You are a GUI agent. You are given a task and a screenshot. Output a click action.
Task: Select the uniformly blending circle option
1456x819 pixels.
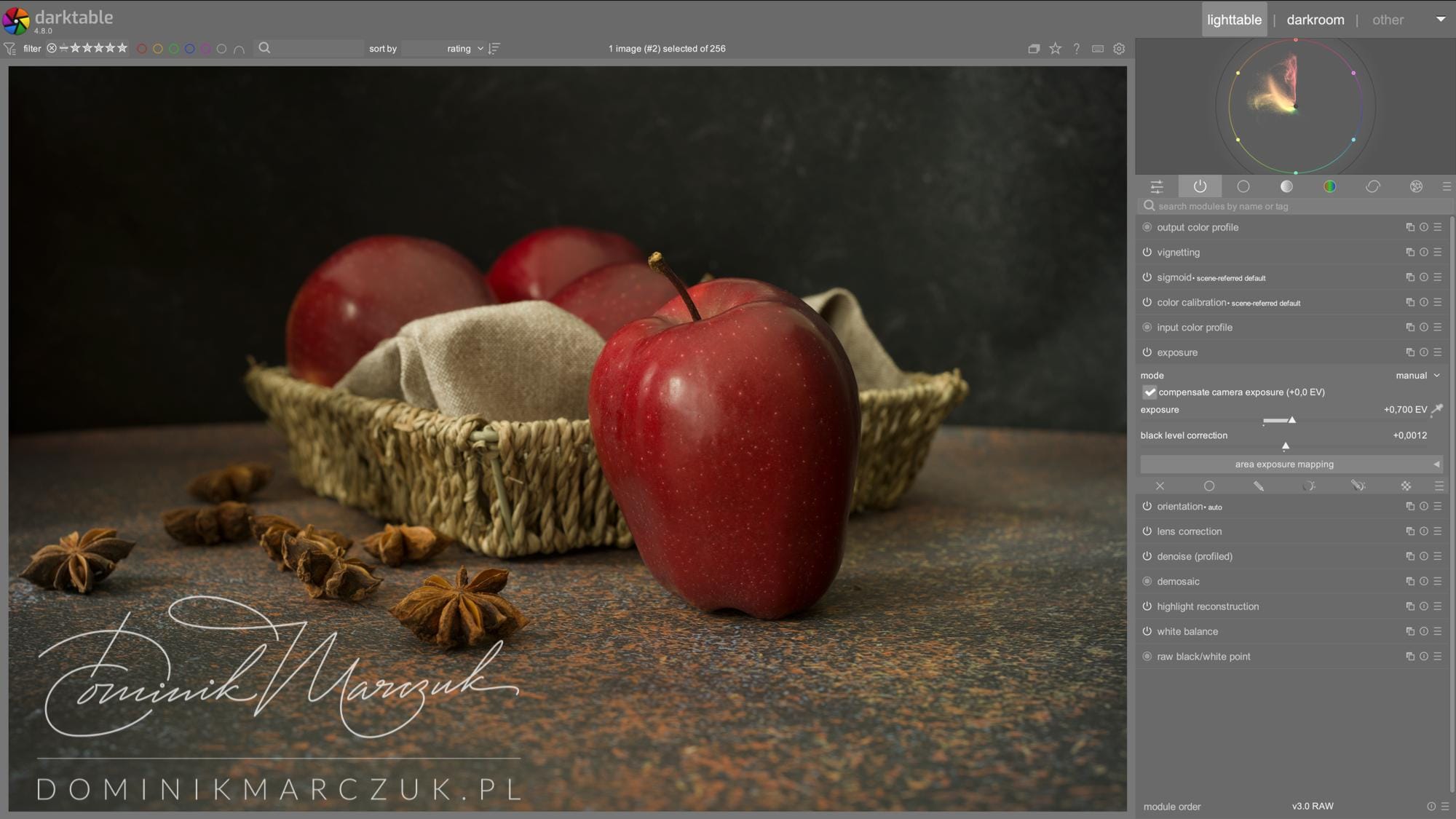(1209, 486)
